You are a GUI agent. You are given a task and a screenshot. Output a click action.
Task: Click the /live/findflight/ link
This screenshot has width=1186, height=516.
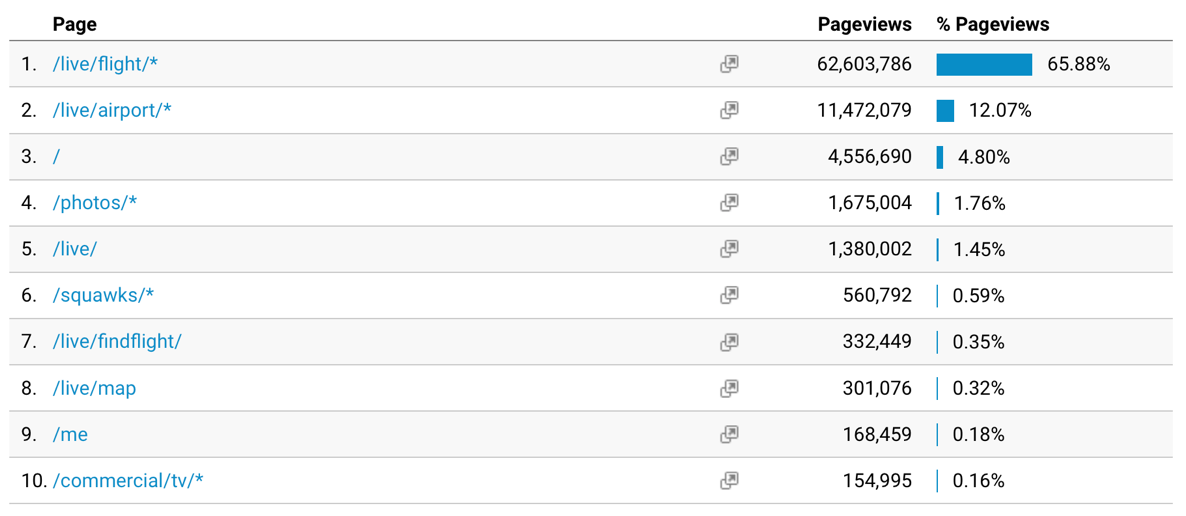pyautogui.click(x=116, y=342)
